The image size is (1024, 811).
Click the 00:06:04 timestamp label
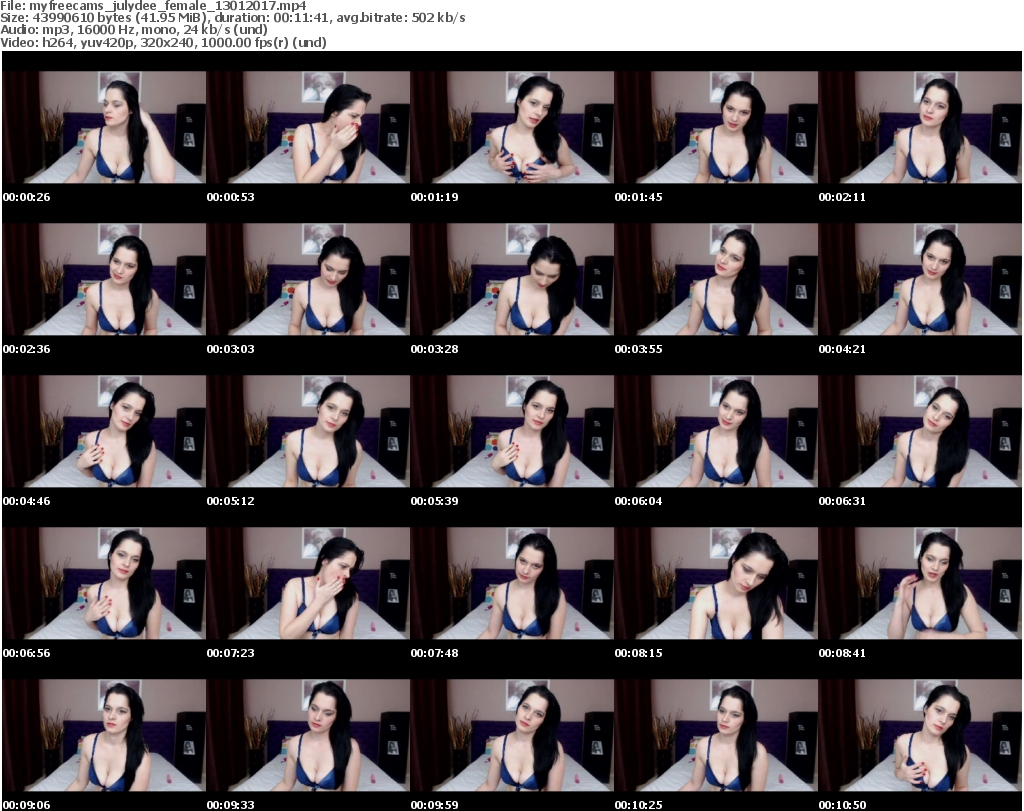click(638, 501)
